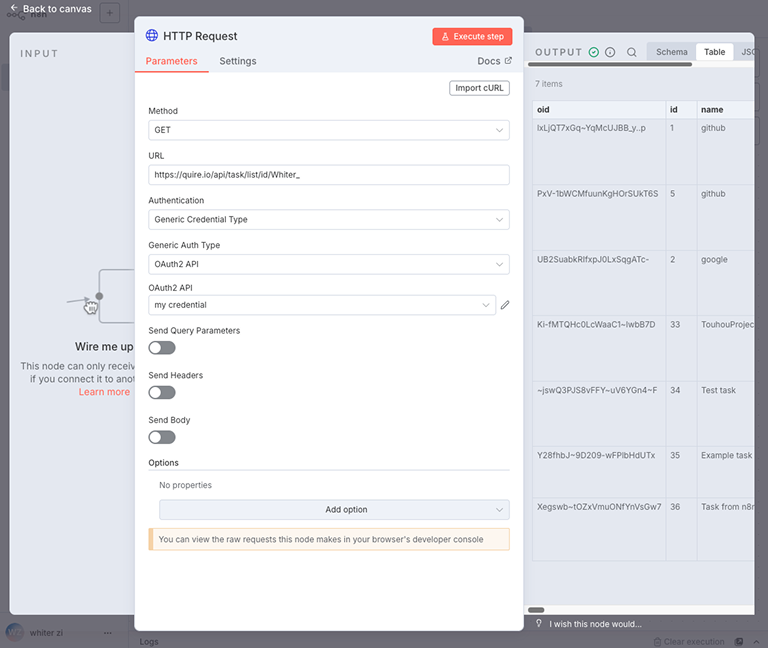Click the Output horizontal scrollbar at the bottom
The width and height of the screenshot is (768, 648).
[537, 610]
